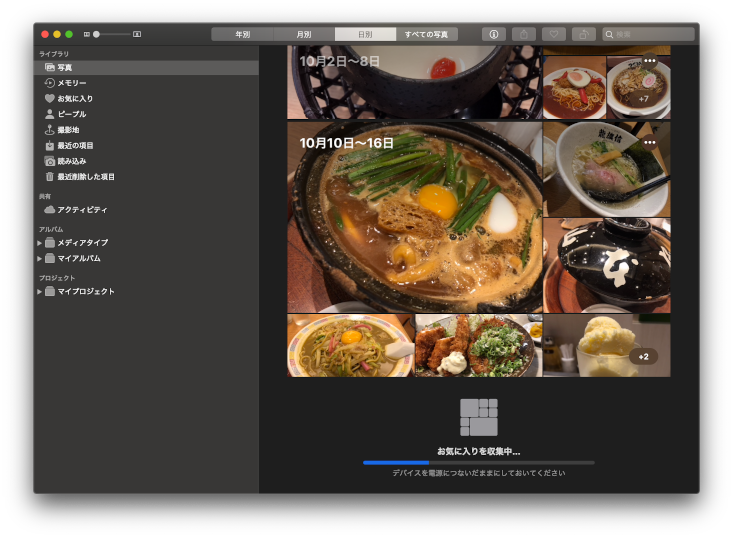The height and width of the screenshot is (538, 733).
Task: Click the +2 more photos badge
Action: (644, 357)
